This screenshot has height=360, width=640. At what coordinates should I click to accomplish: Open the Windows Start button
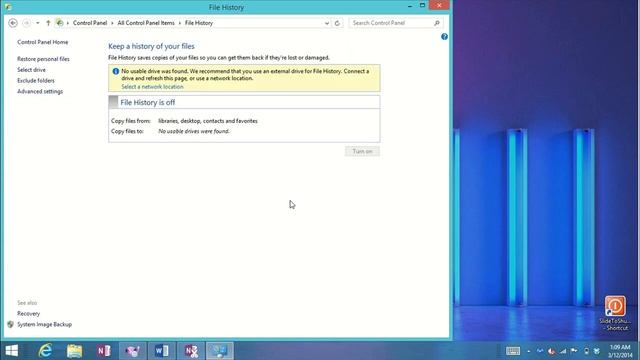[x=12, y=351]
